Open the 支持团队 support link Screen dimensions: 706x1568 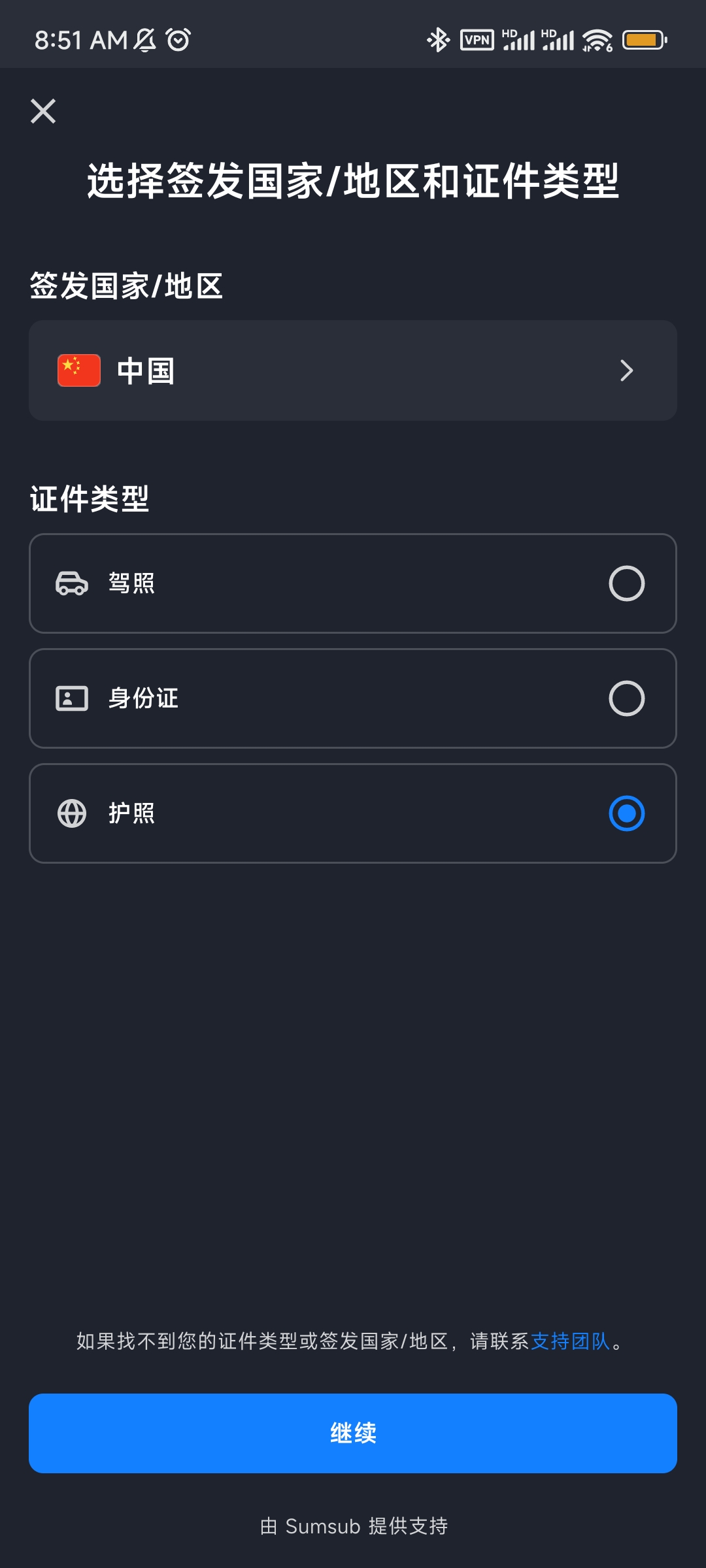coord(570,1341)
